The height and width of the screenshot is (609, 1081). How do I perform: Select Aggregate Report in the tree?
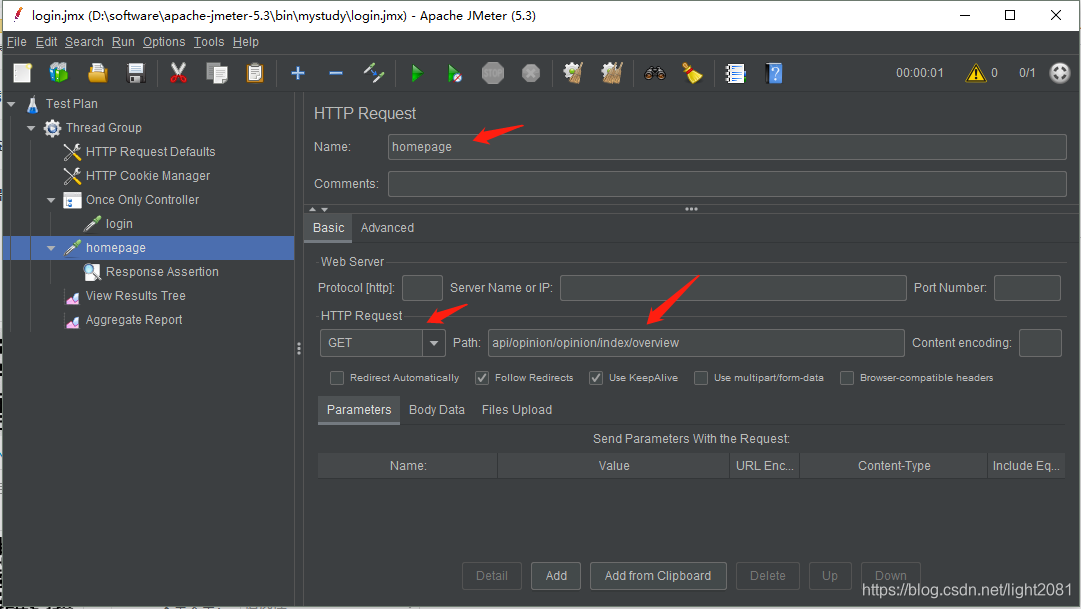134,320
